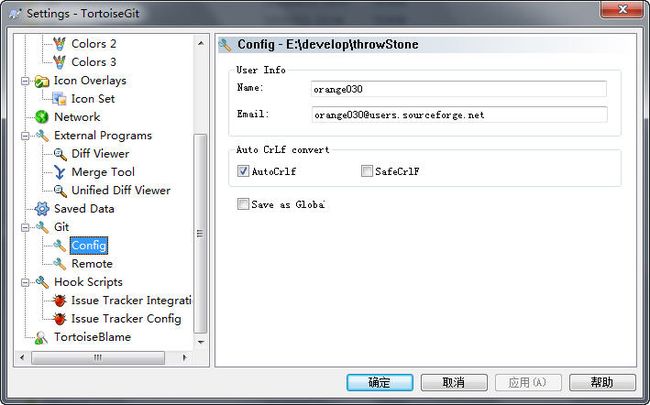Select the highlighted Config tree item

click(x=89, y=245)
